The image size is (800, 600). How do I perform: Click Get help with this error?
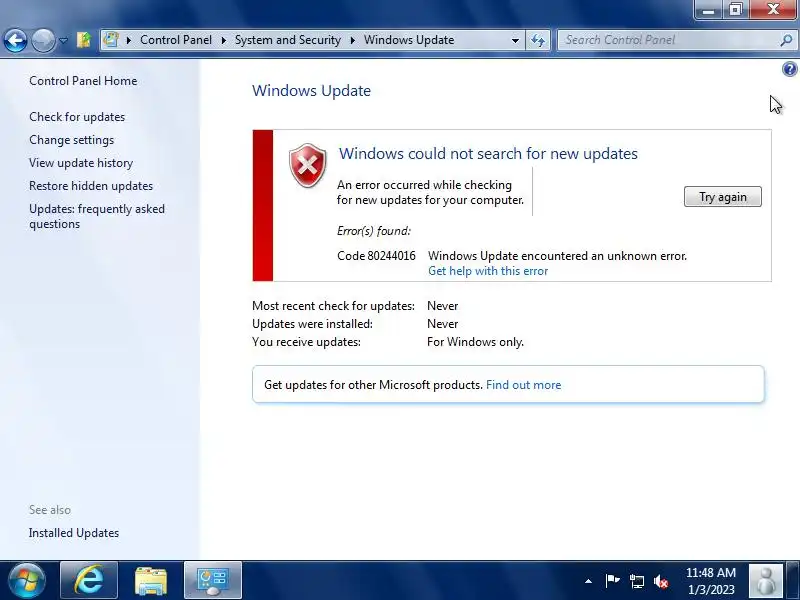[x=488, y=271]
